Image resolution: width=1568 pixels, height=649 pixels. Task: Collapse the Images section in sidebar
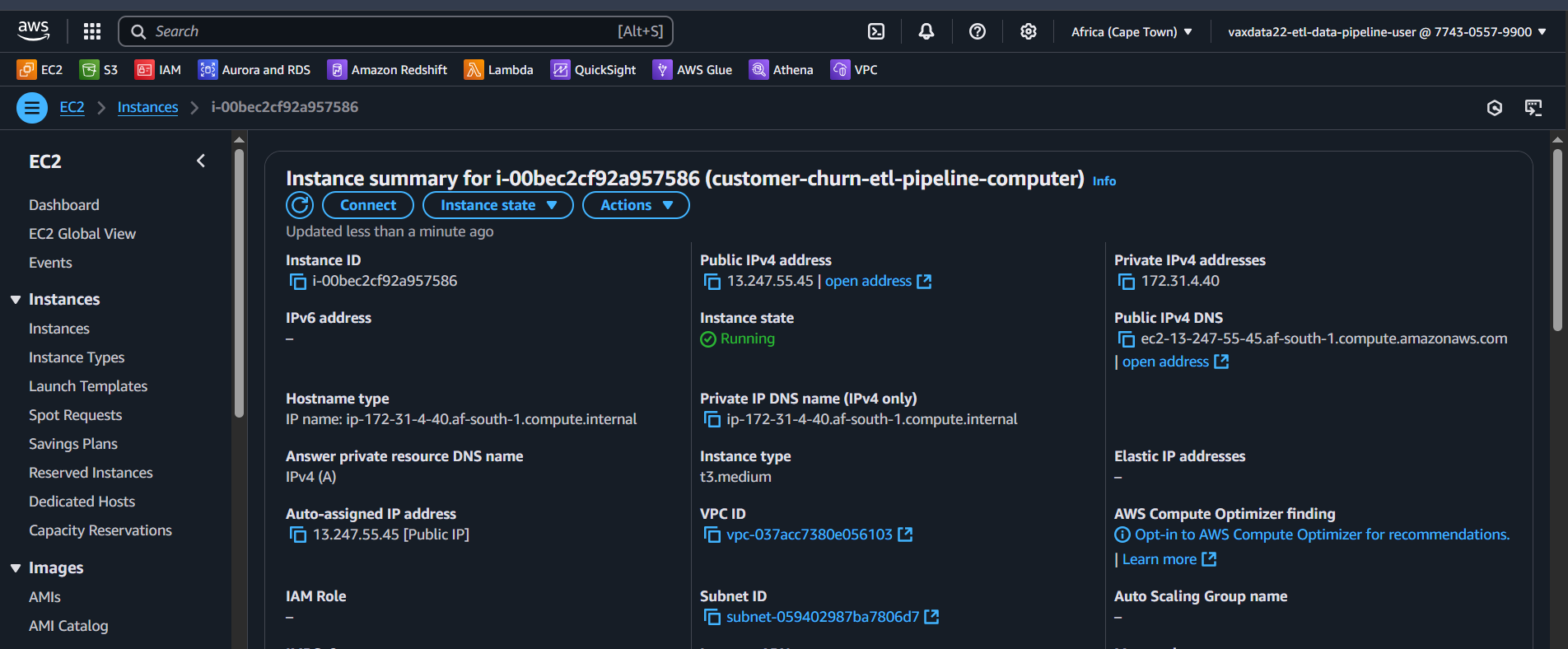tap(16, 568)
